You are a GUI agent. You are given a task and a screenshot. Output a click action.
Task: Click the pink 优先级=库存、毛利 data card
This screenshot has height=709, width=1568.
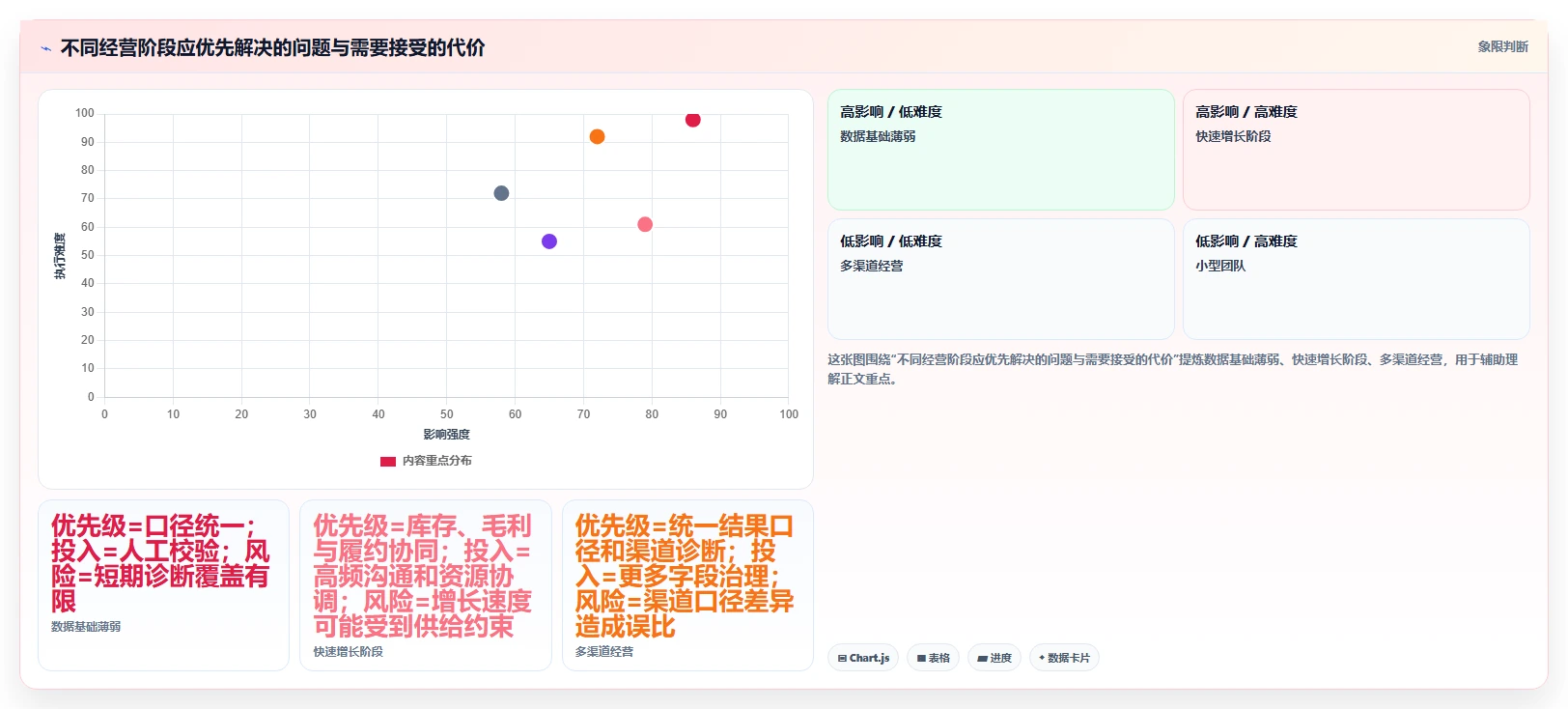point(426,585)
